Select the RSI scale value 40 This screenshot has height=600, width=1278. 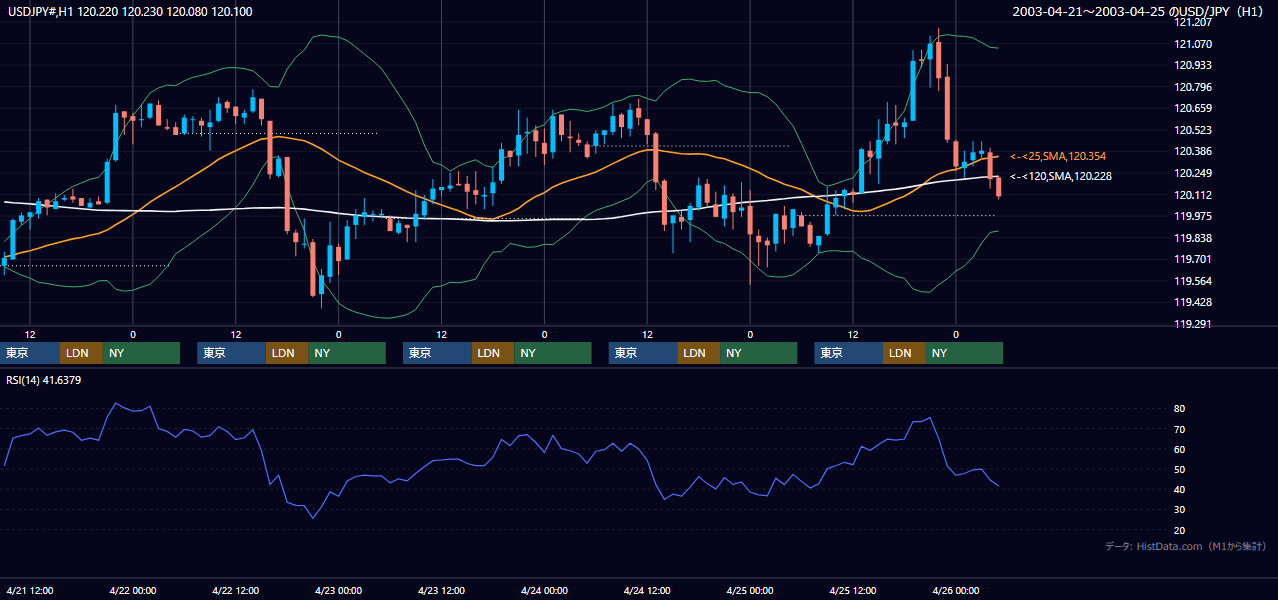click(1180, 489)
